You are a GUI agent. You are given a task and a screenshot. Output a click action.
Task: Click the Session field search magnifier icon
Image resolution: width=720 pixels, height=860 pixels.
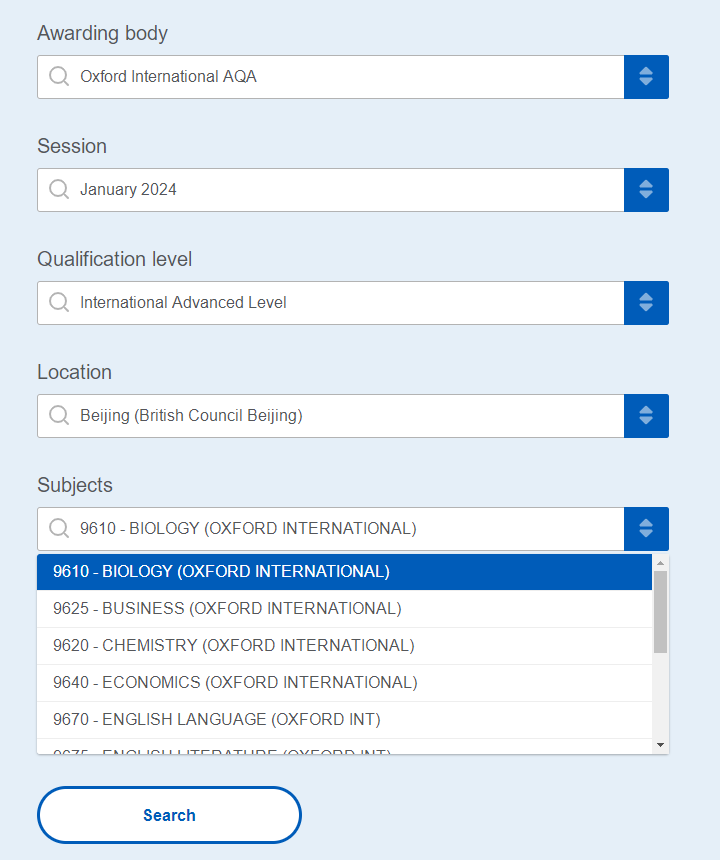click(59, 189)
